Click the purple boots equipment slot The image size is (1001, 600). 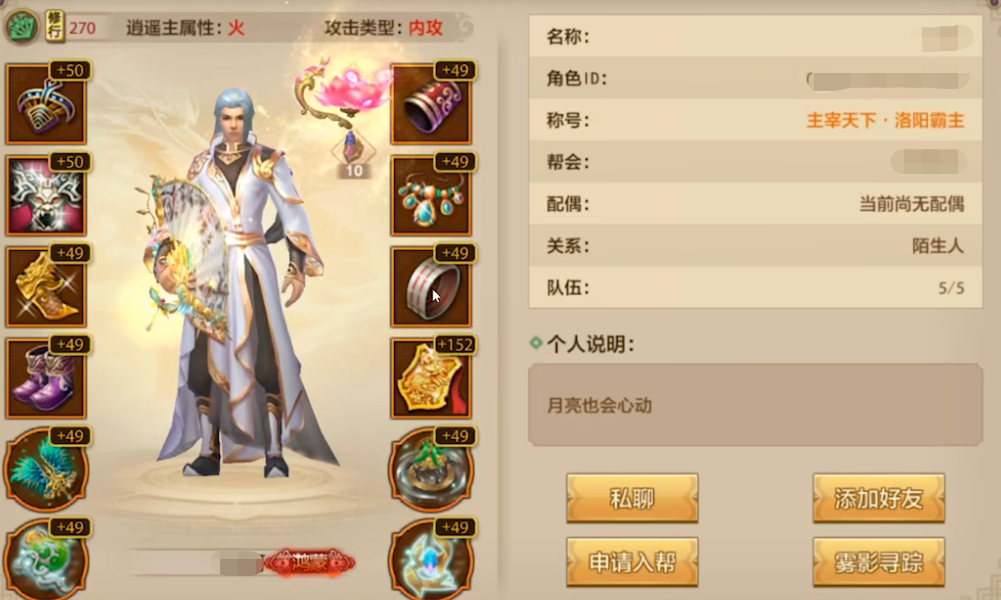coord(46,377)
